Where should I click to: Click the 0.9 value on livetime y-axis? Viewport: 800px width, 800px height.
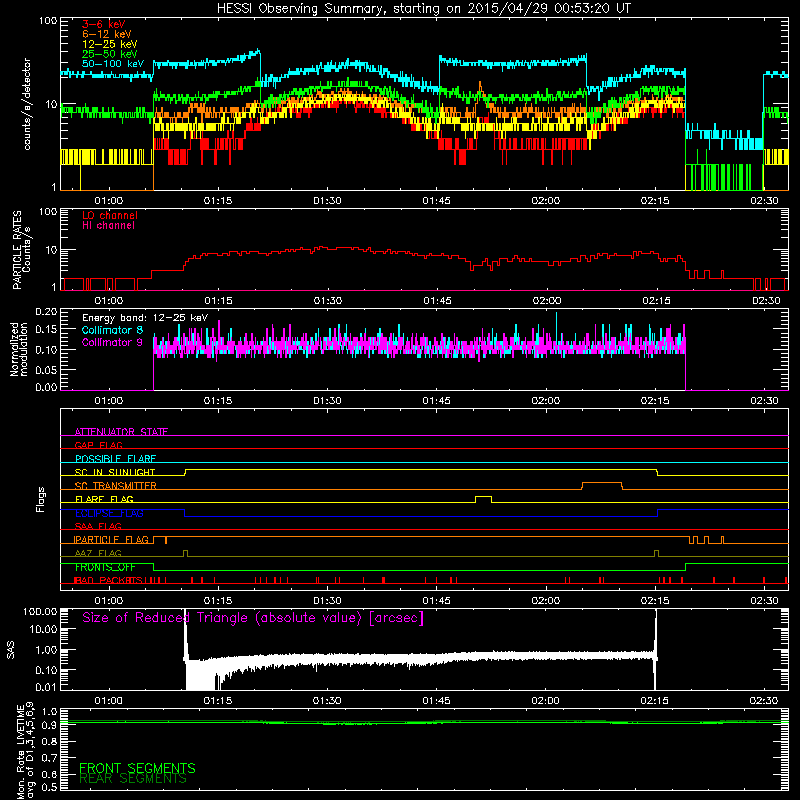click(49, 725)
